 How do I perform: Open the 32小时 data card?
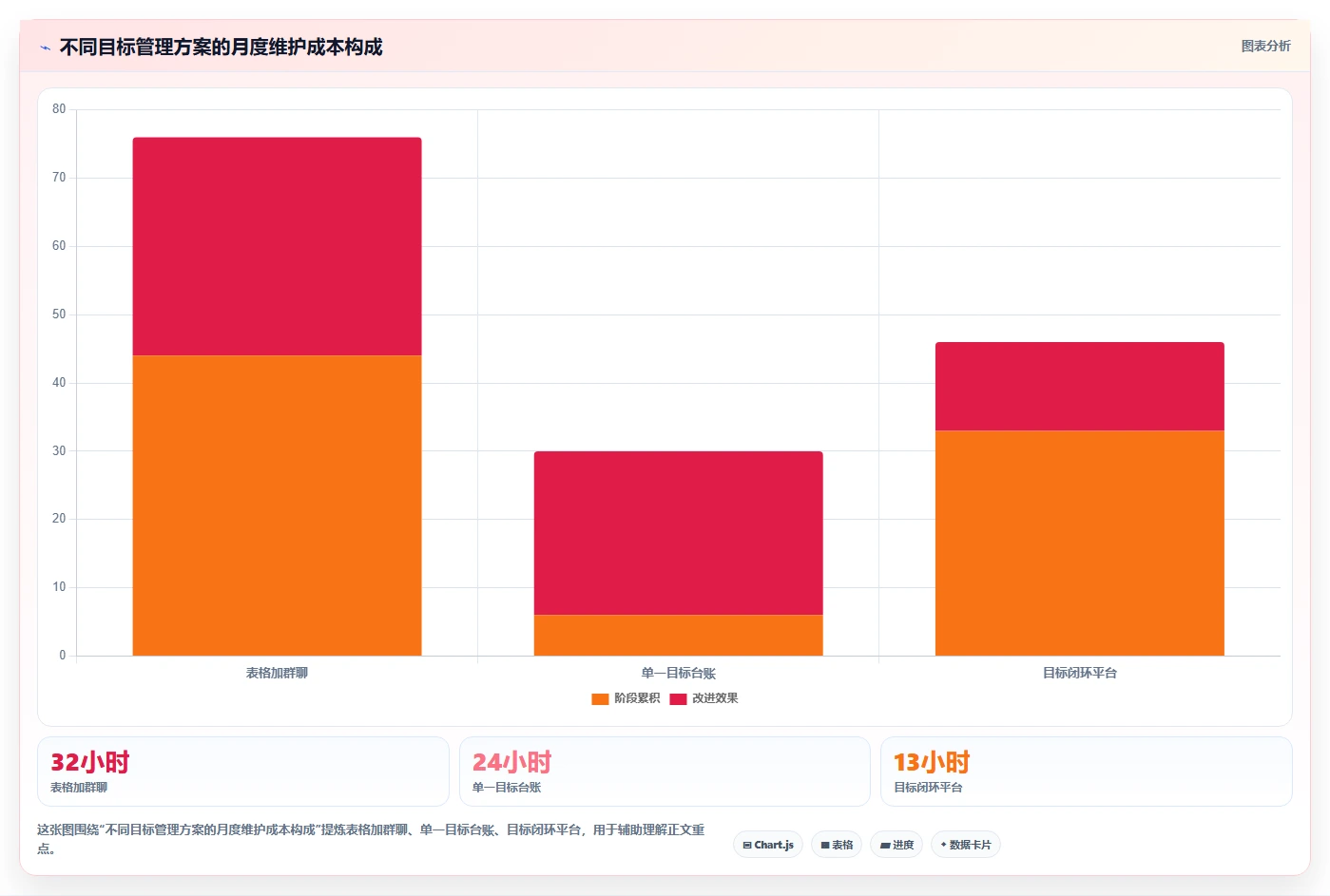pyautogui.click(x=243, y=772)
